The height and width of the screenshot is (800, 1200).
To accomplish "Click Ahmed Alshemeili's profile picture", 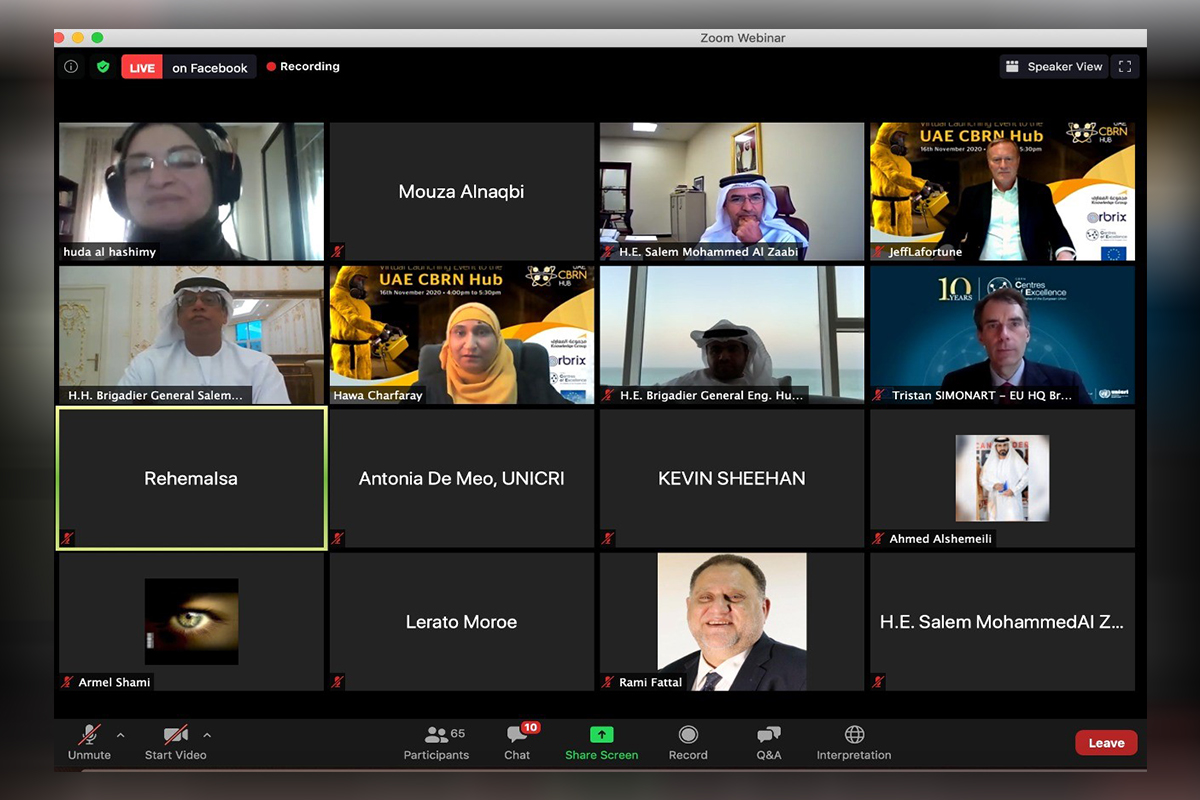I will [1002, 478].
